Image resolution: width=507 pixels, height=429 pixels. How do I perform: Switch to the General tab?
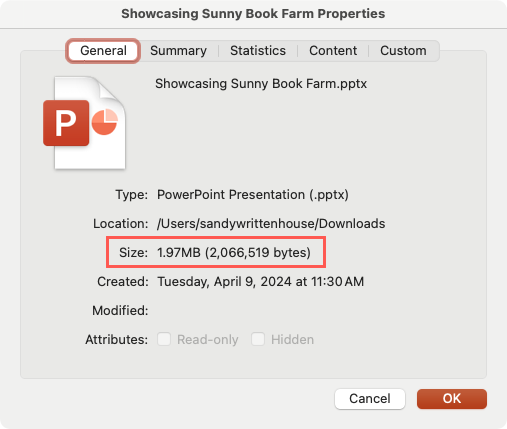(x=103, y=51)
